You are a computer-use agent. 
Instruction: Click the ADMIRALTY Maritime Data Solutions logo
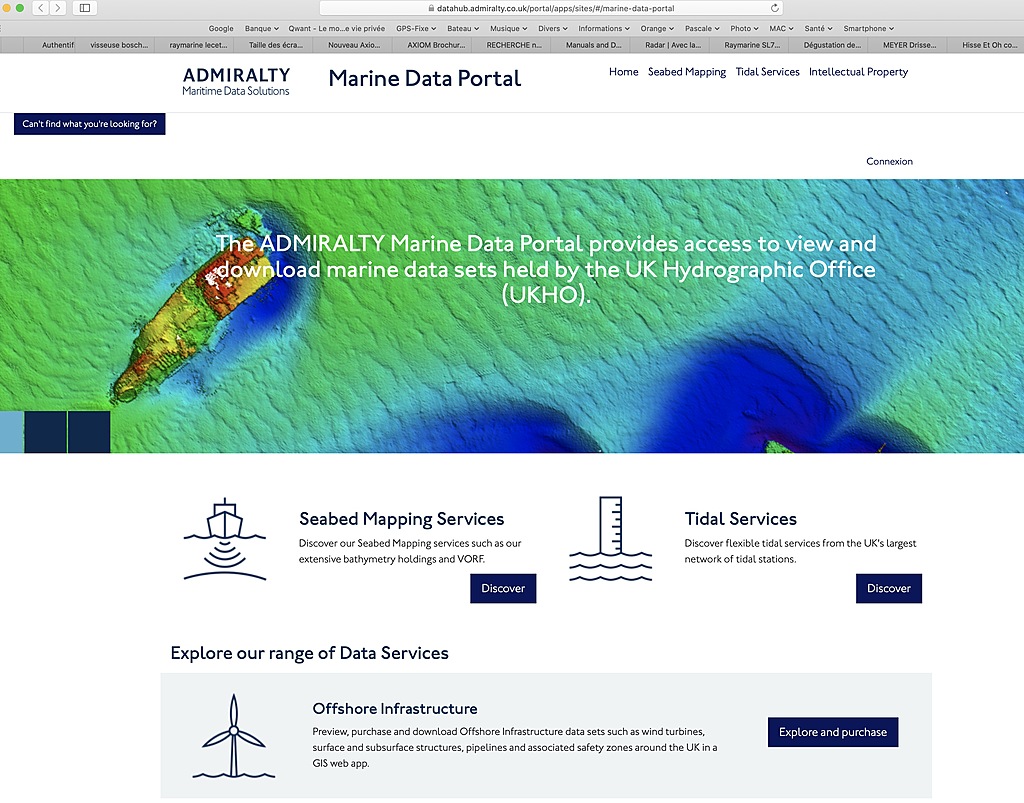coord(236,82)
